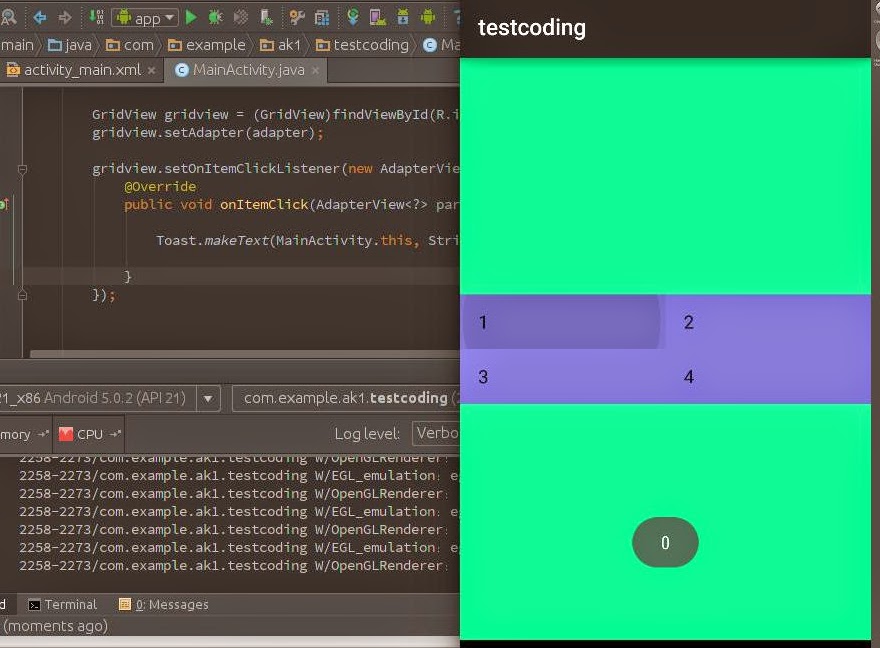Click the @Override annotation

[160, 187]
